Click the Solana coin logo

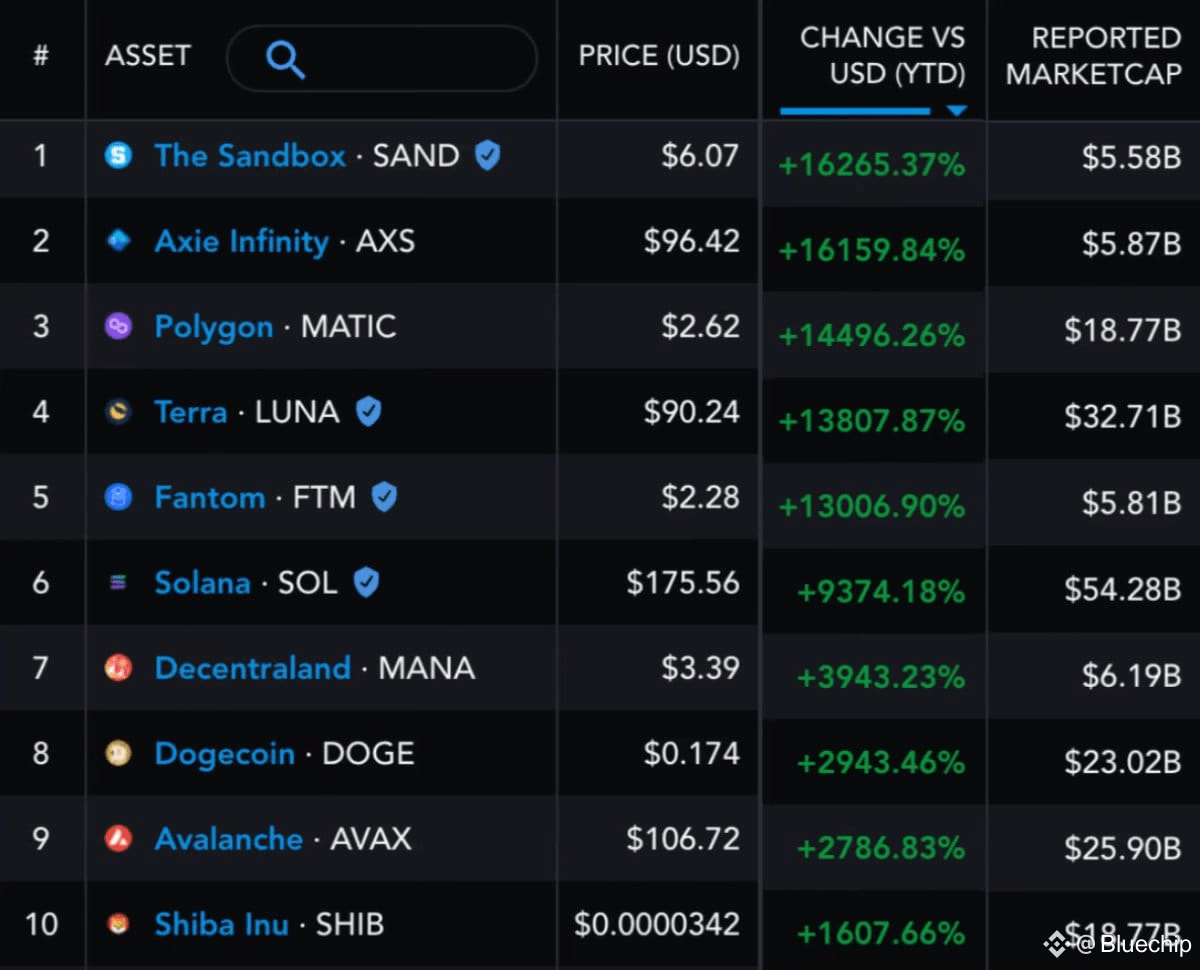(119, 583)
